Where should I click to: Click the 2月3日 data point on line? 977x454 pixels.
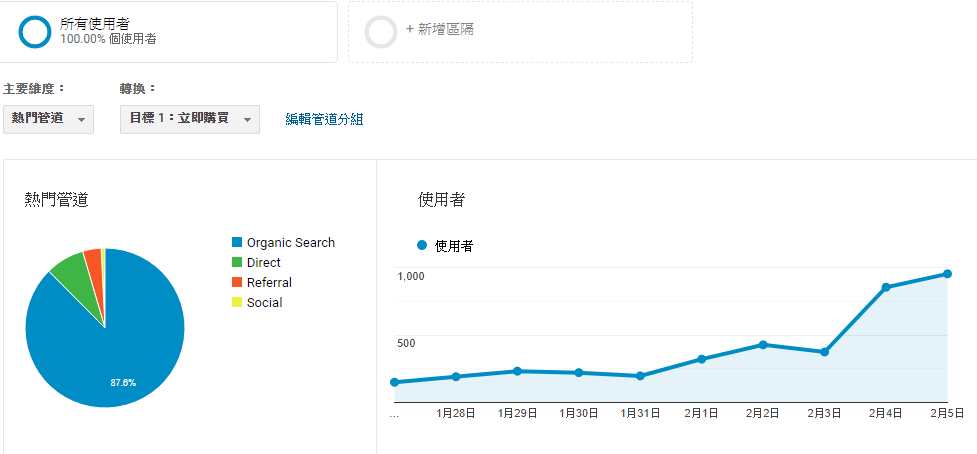pos(824,352)
